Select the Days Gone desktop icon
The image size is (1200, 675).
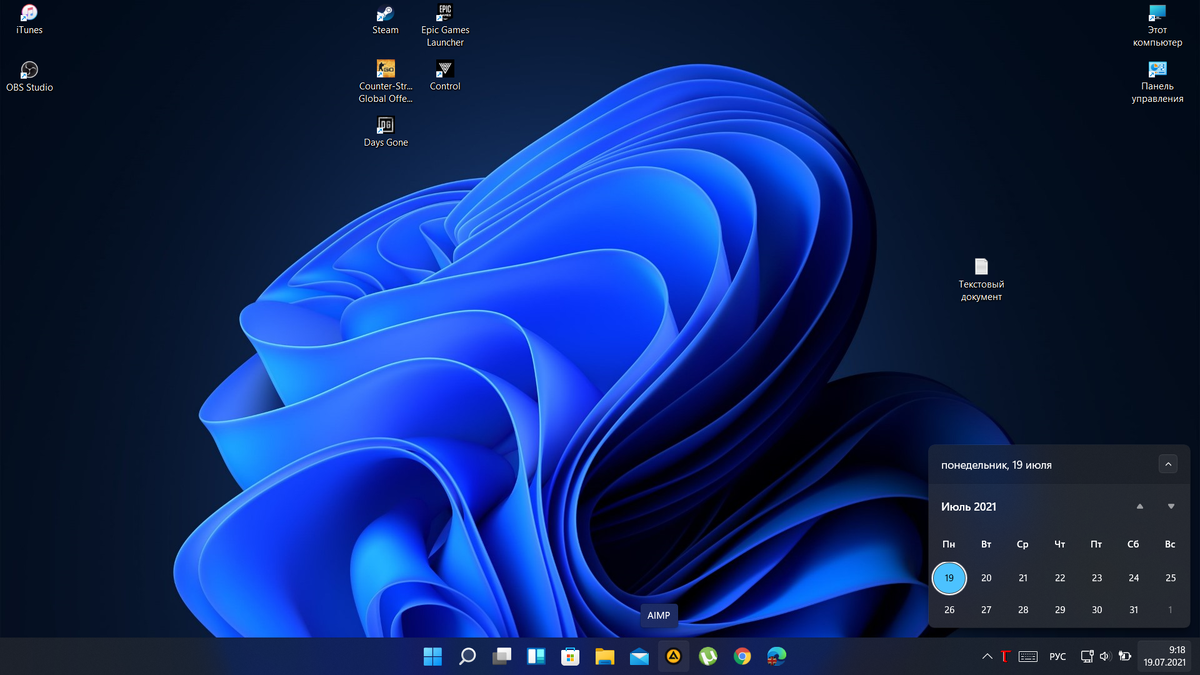pyautogui.click(x=385, y=132)
